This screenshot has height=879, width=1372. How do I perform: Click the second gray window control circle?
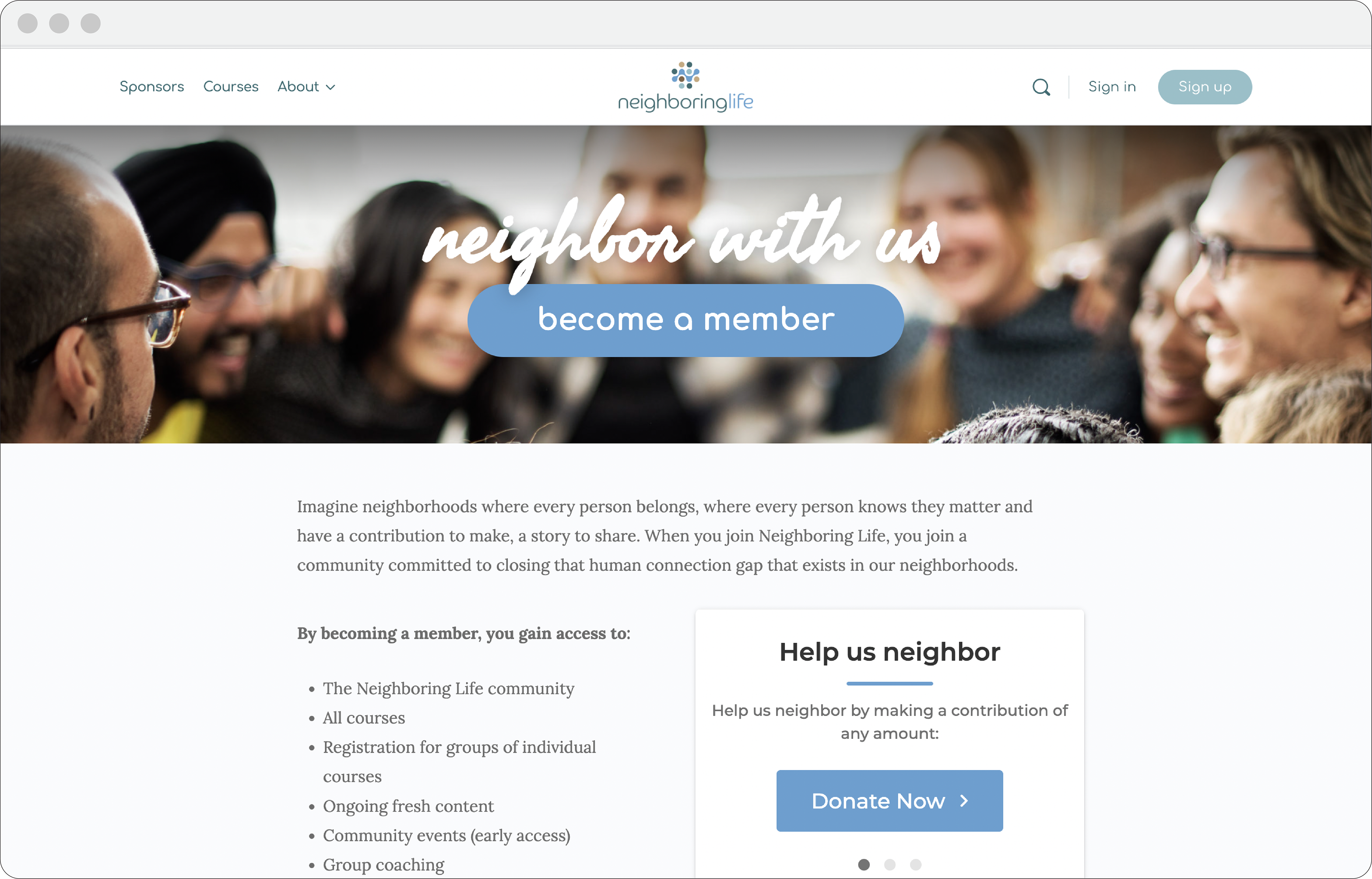pyautogui.click(x=59, y=23)
